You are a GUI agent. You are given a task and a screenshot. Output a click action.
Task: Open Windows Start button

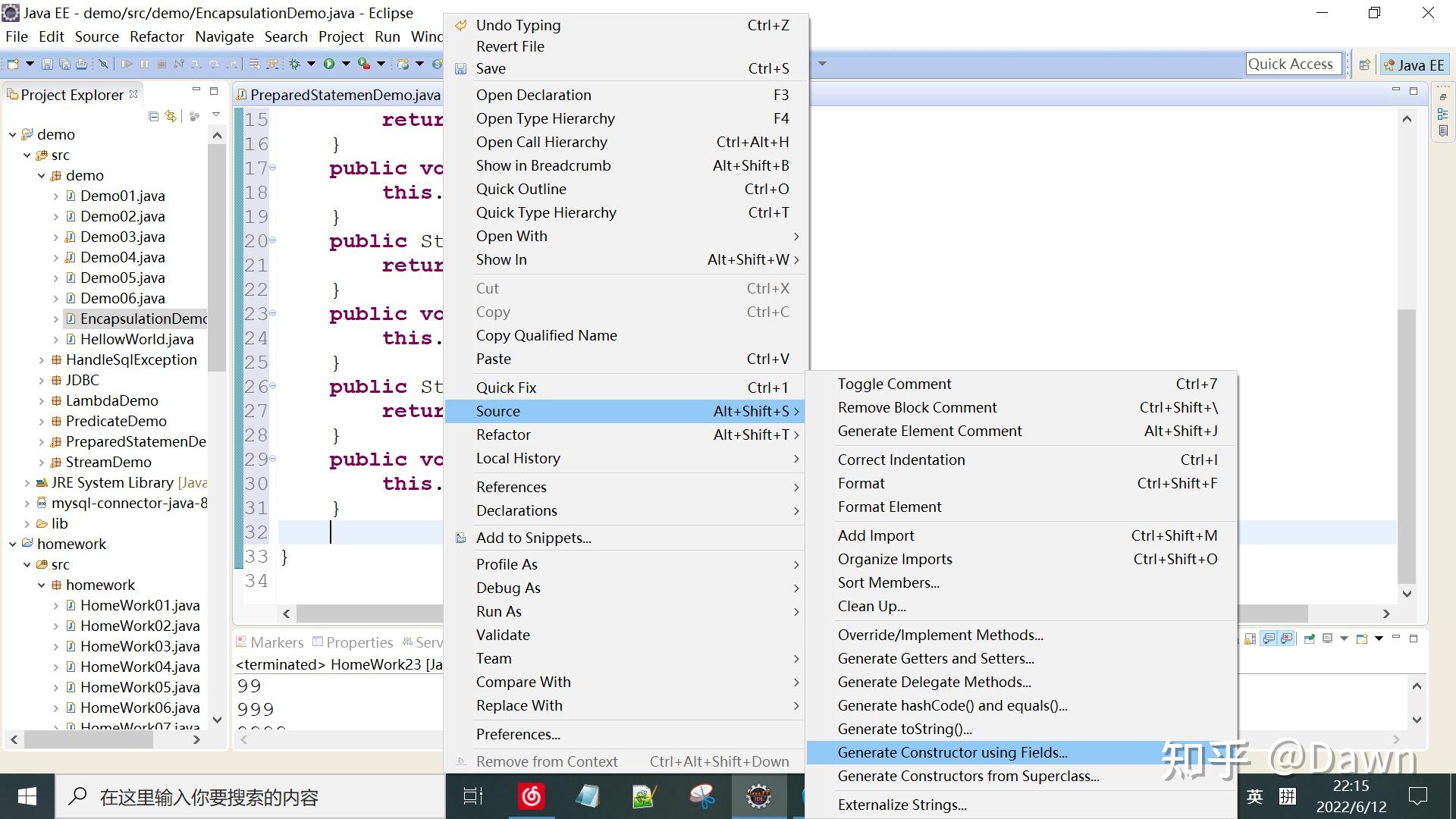click(27, 796)
